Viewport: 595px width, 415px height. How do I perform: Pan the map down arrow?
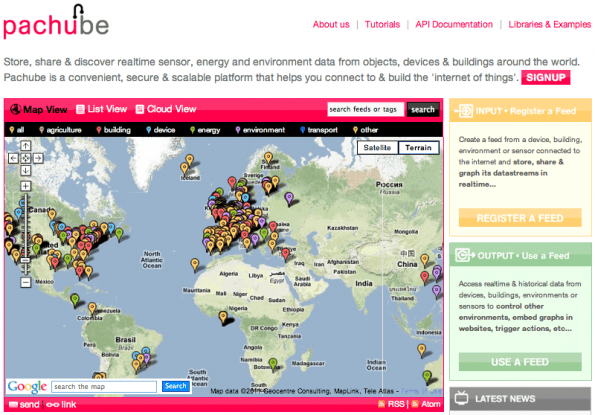pyautogui.click(x=25, y=171)
